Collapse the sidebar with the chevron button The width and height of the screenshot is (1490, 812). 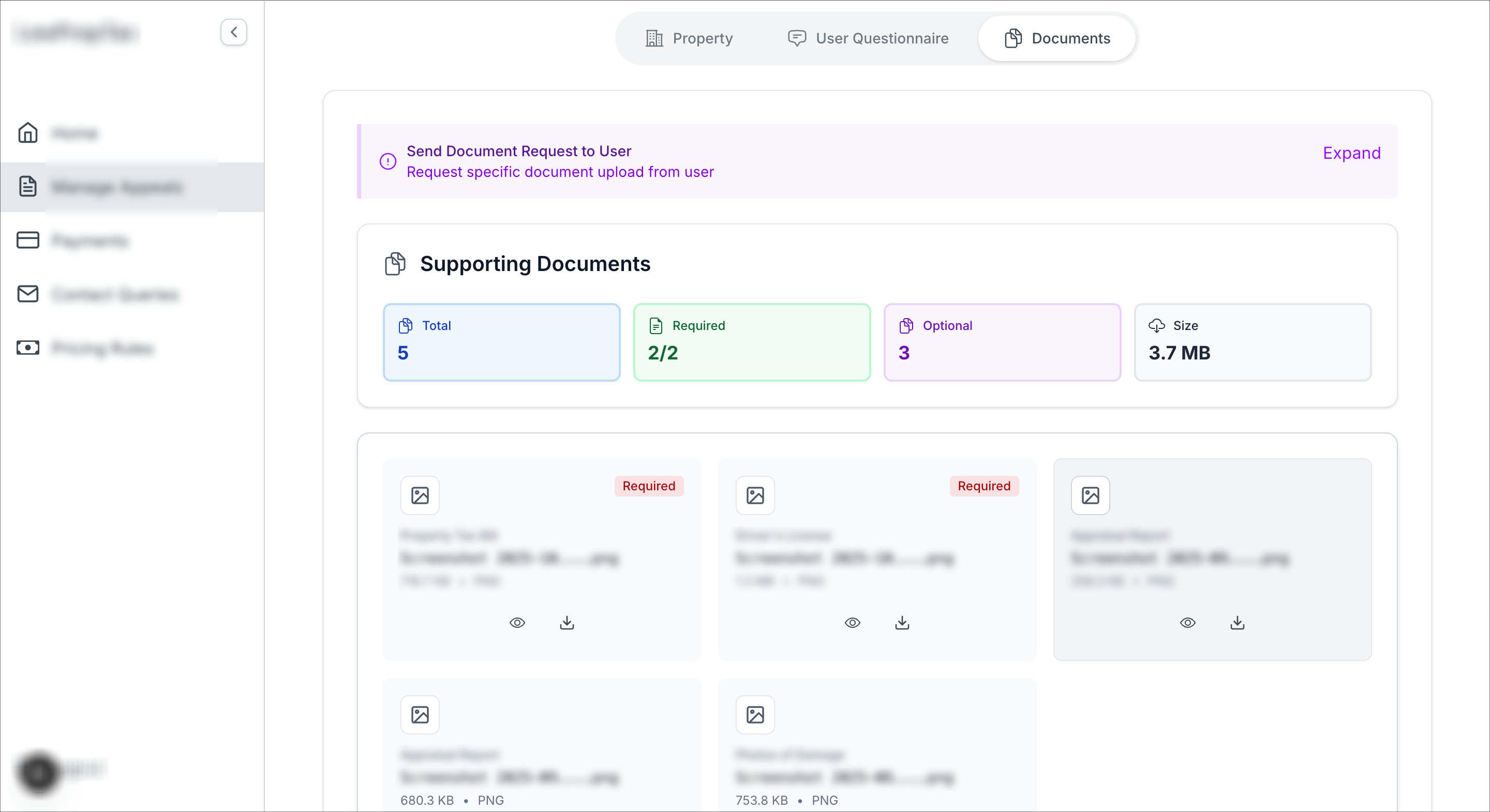(x=234, y=33)
